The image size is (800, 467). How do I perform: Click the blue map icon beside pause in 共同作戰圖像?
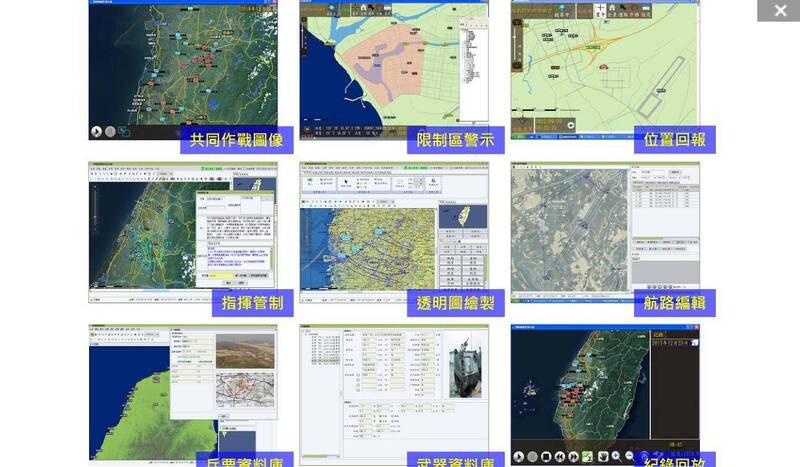pyautogui.click(x=124, y=132)
